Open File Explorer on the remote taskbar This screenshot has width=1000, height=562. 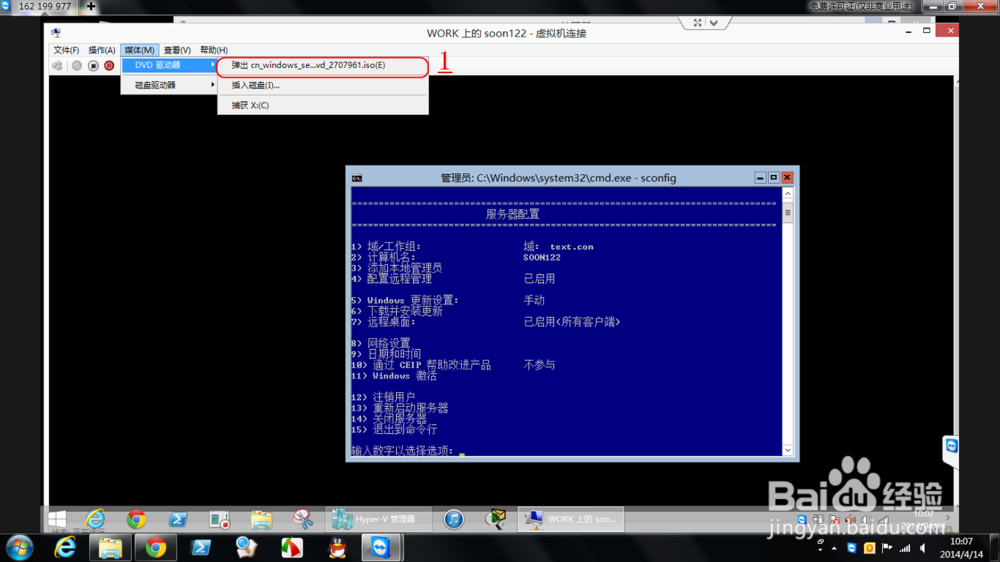261,519
